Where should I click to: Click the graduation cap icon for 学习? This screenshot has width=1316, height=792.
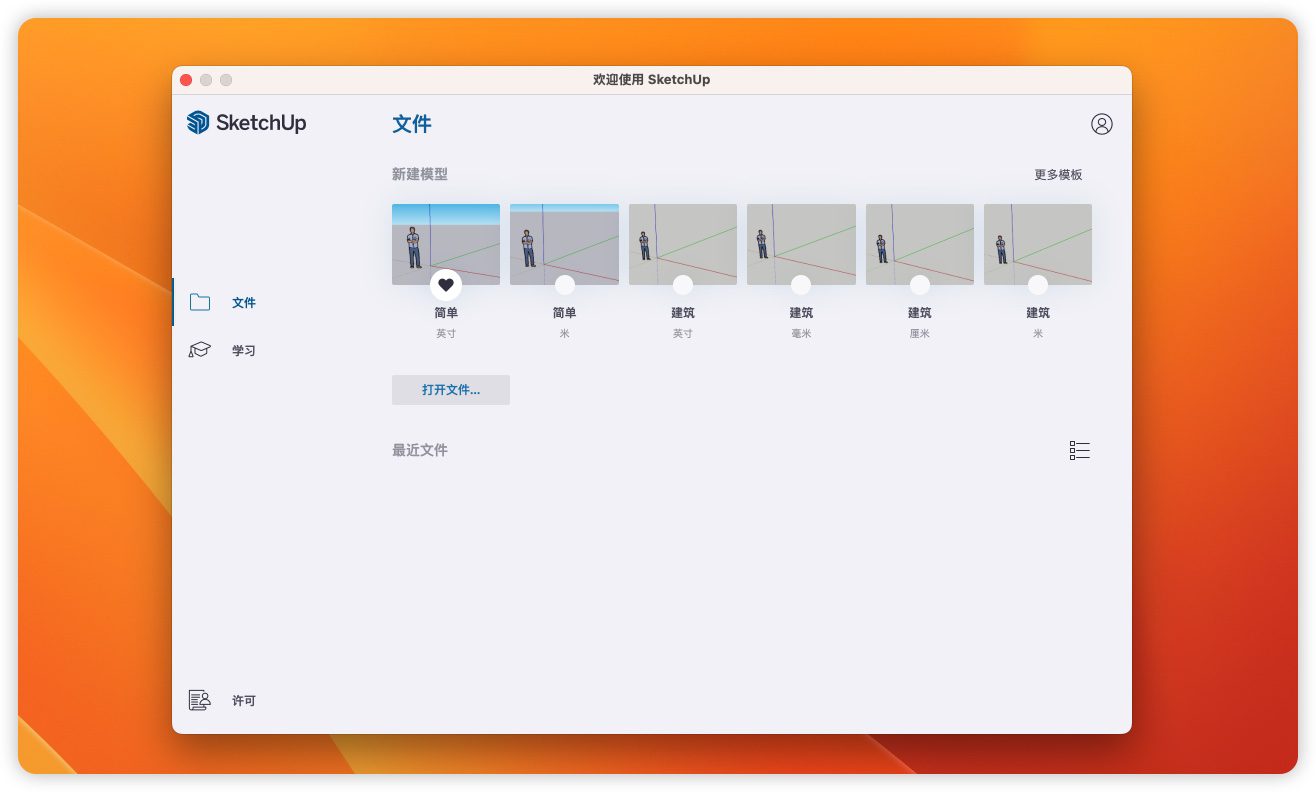point(200,350)
